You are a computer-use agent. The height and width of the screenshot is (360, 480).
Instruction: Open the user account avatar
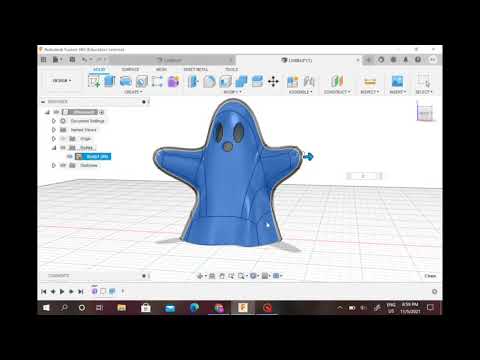(x=433, y=60)
